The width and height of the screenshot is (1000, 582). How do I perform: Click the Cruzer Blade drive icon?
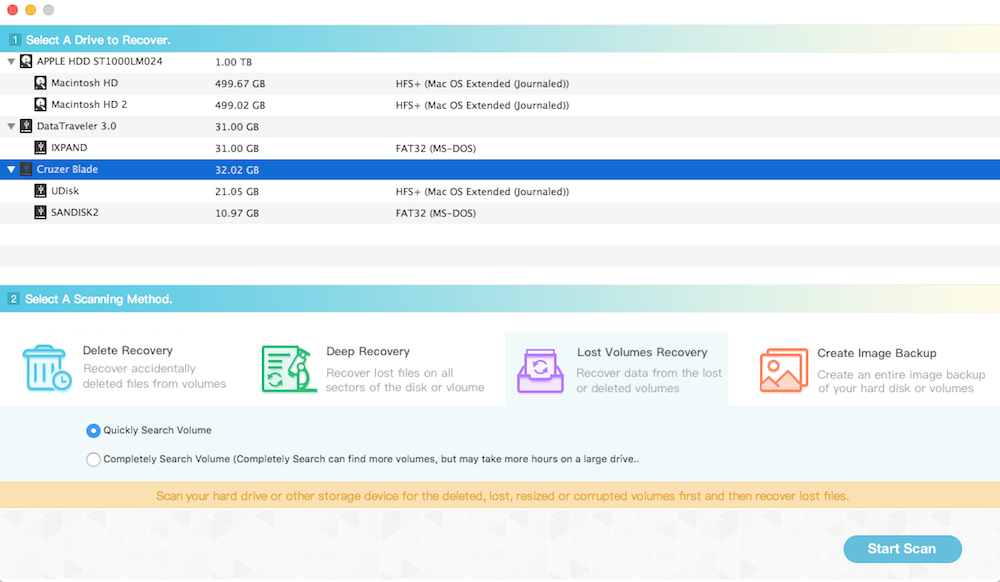click(26, 170)
